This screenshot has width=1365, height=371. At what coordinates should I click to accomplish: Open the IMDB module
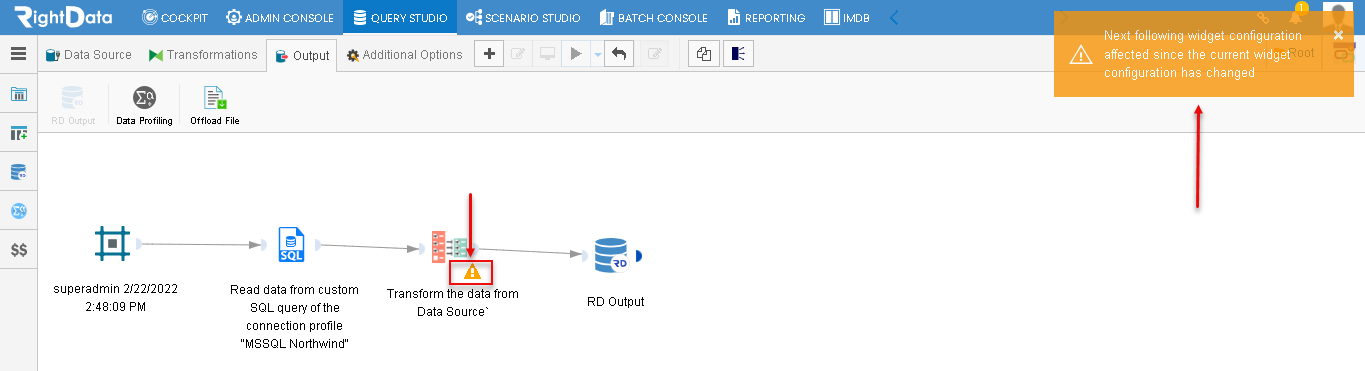846,18
